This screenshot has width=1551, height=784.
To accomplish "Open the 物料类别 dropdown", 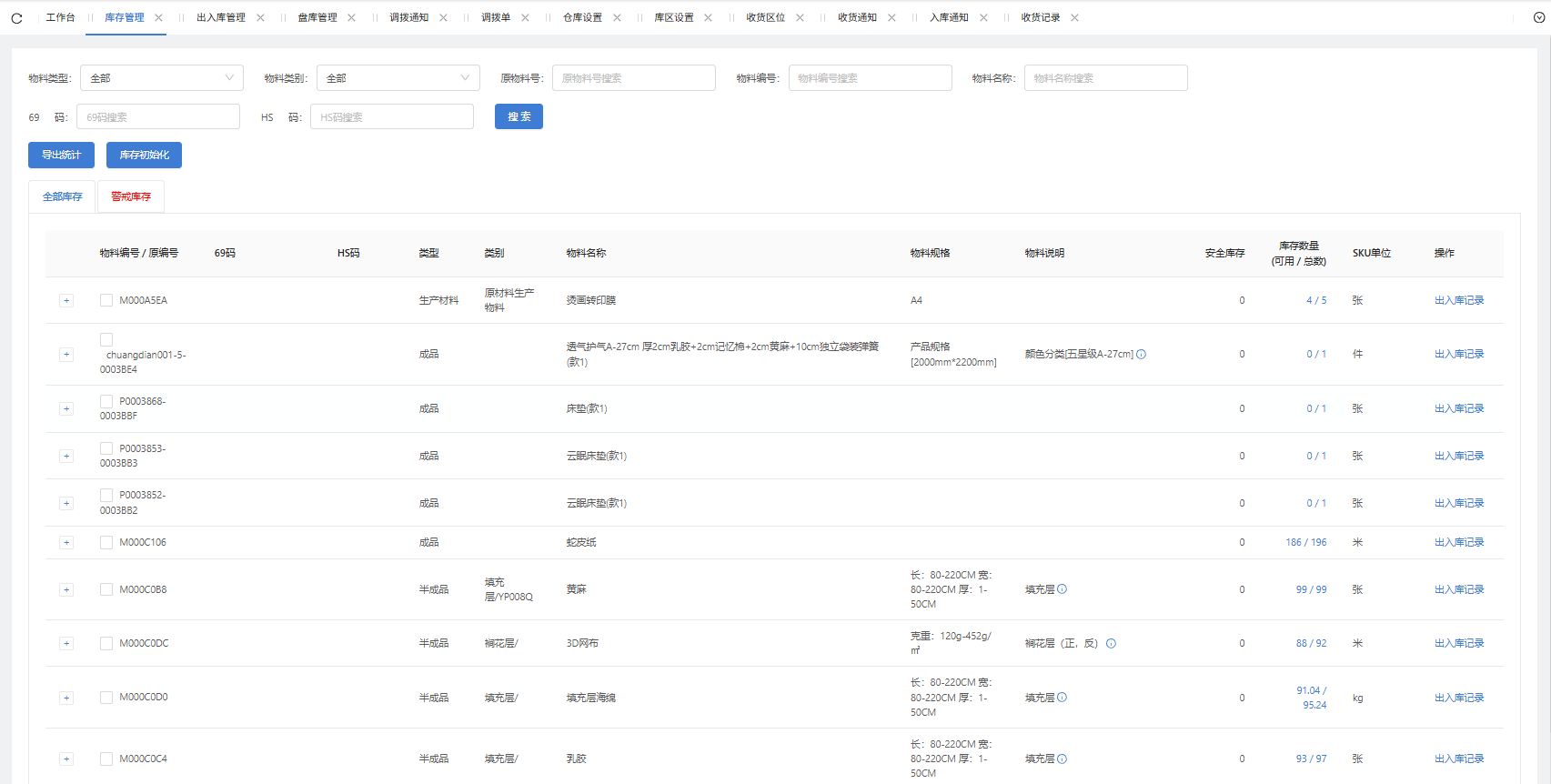I will [x=398, y=78].
